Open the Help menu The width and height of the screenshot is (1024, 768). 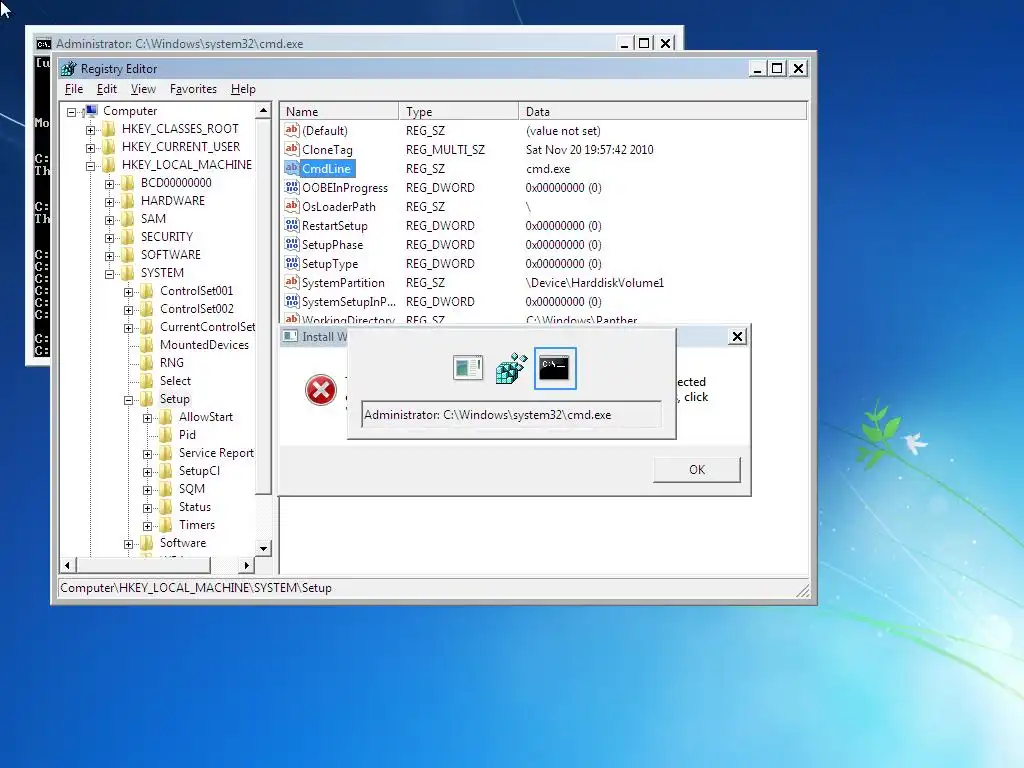[x=243, y=89]
